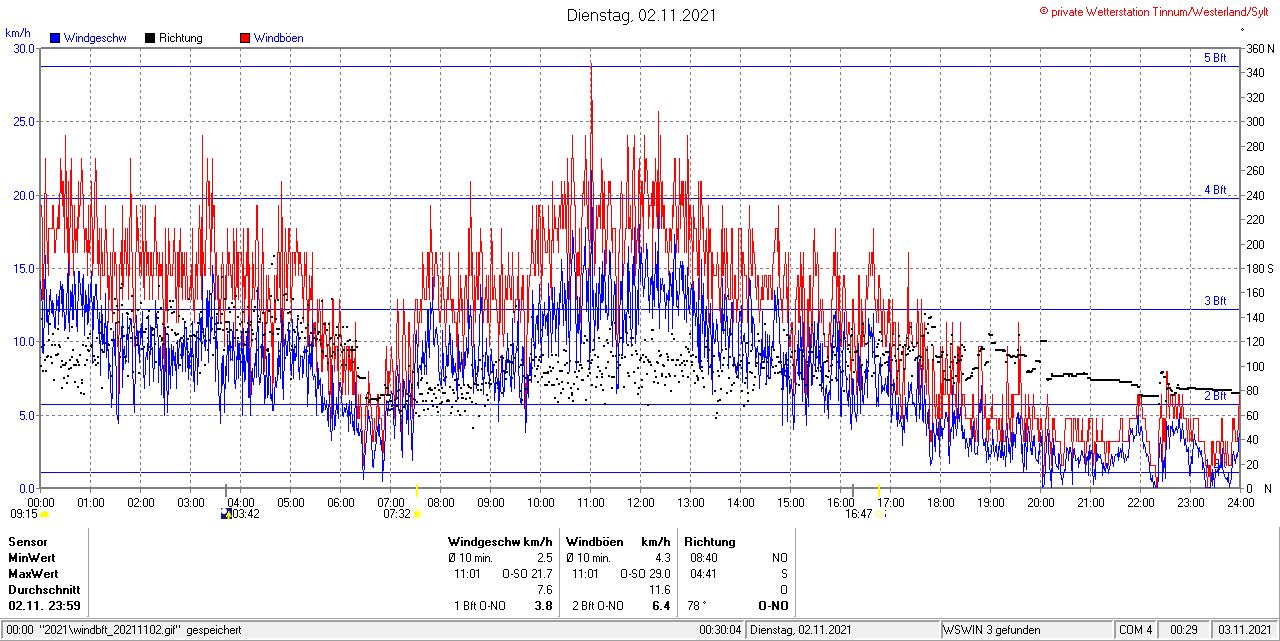Viewport: 1280px width, 641px height.
Task: Click the MinWert row label
Action: [x=31, y=557]
